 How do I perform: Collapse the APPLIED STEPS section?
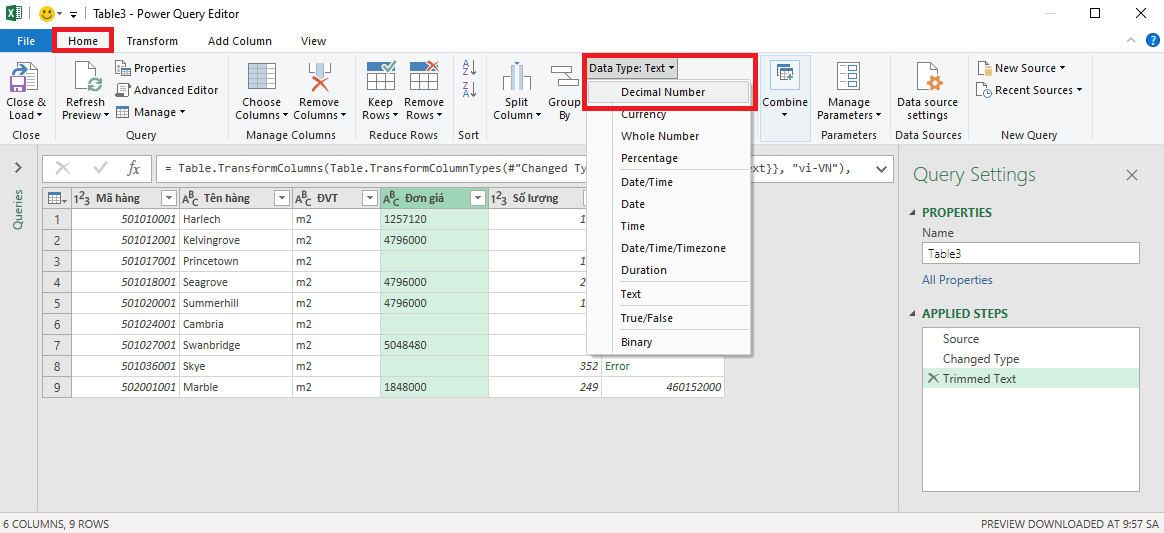[913, 314]
